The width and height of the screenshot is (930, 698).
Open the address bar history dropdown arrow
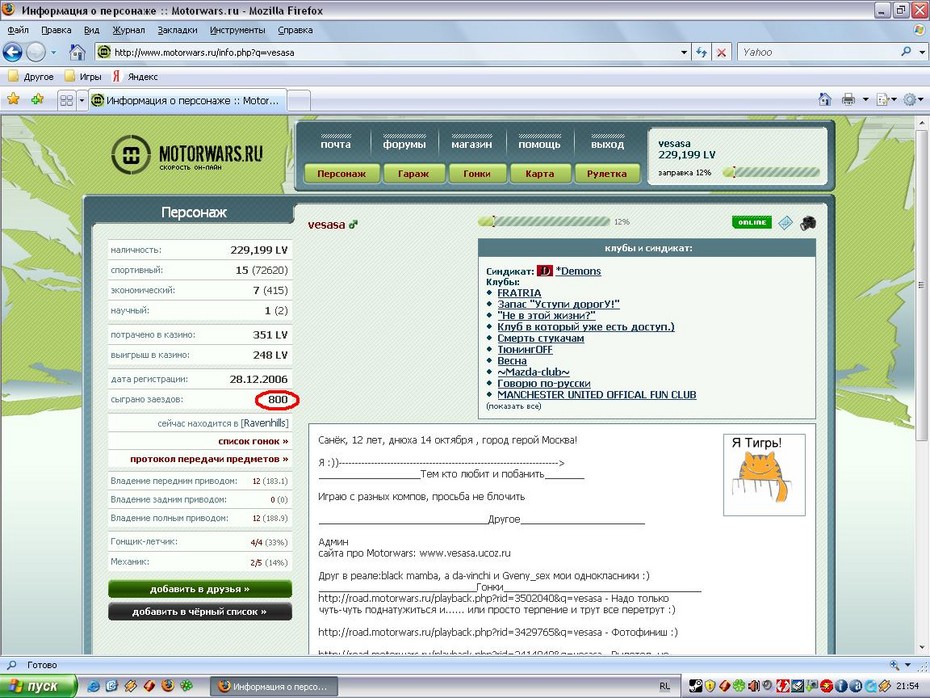(684, 52)
